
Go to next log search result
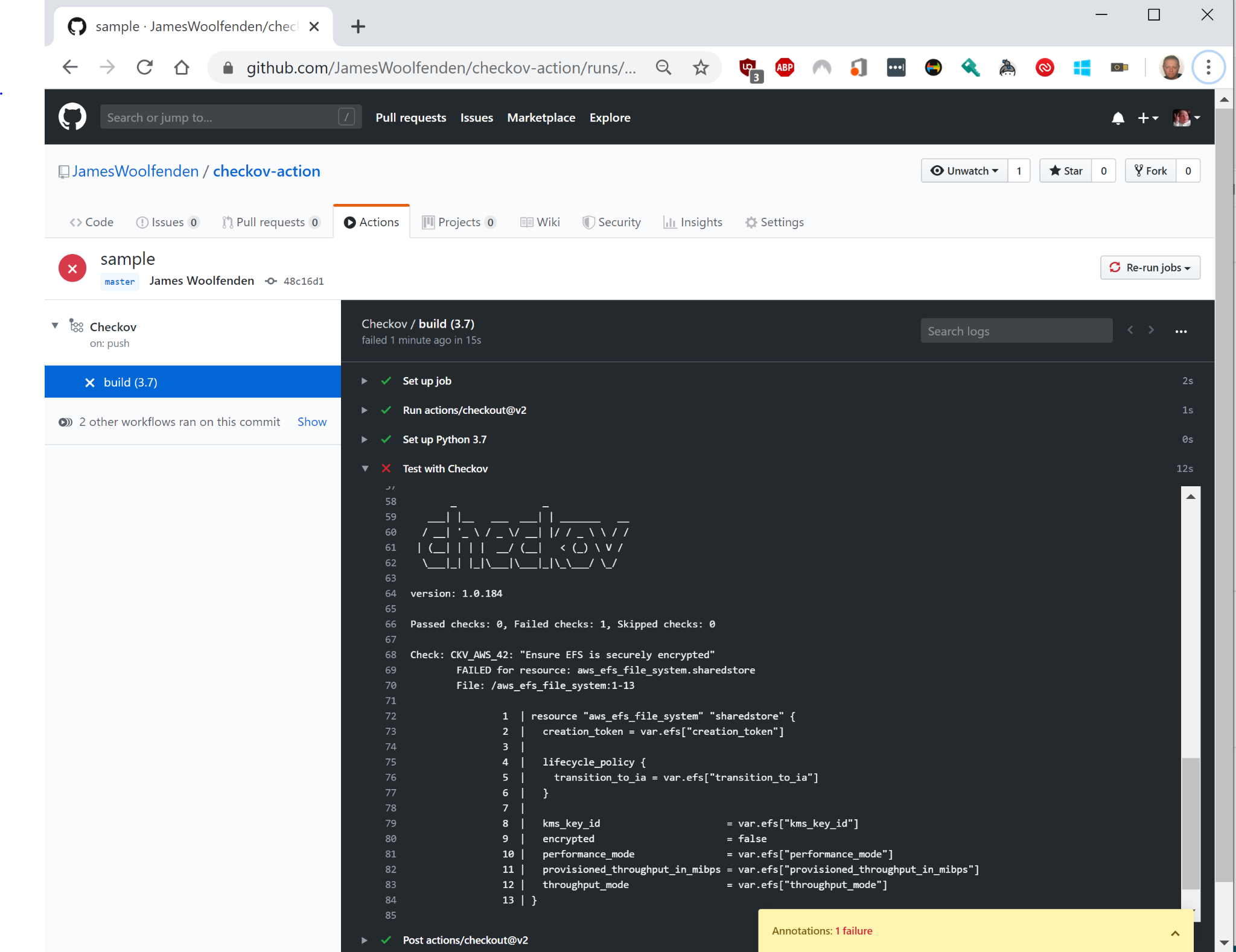1152,330
